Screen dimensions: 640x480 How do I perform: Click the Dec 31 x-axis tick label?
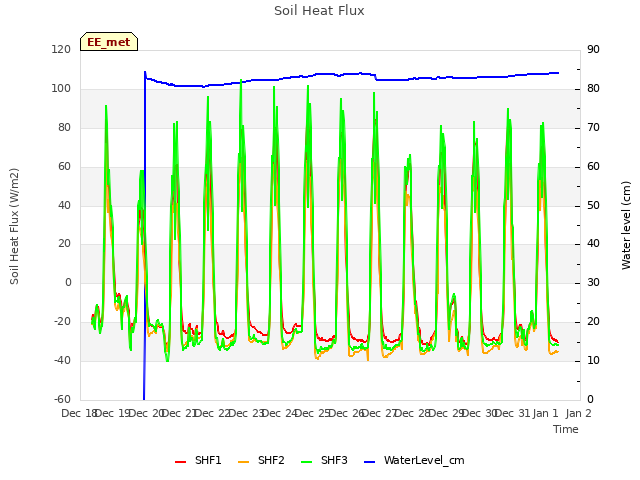(513, 413)
